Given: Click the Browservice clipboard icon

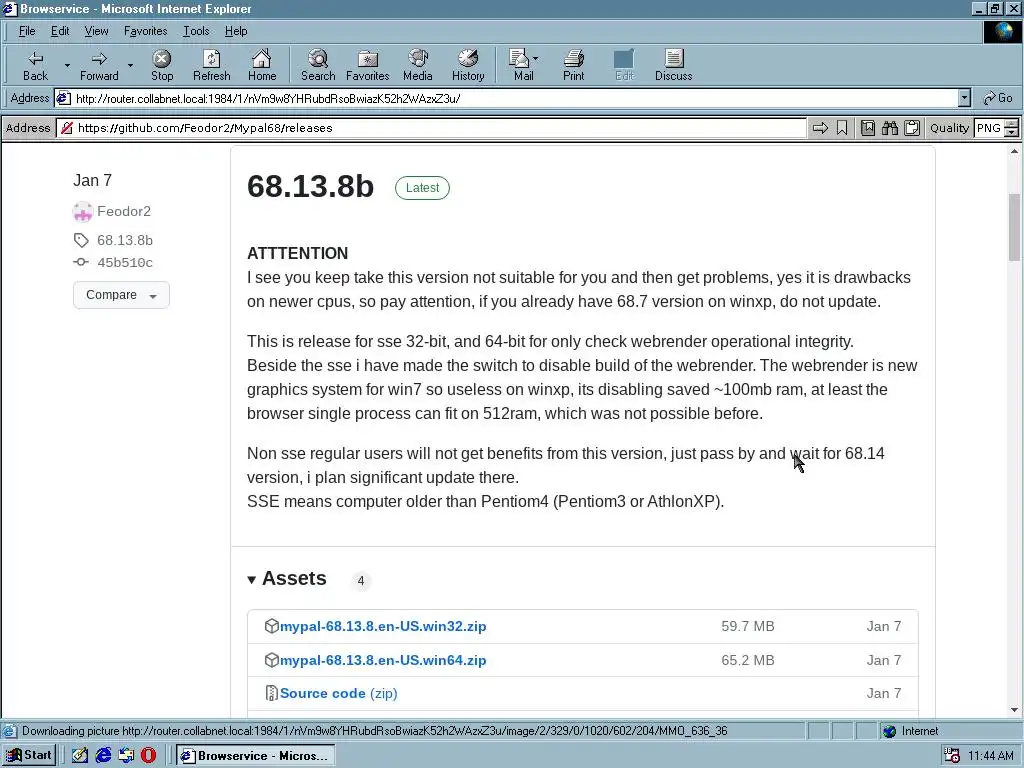Looking at the screenshot, I should point(912,128).
